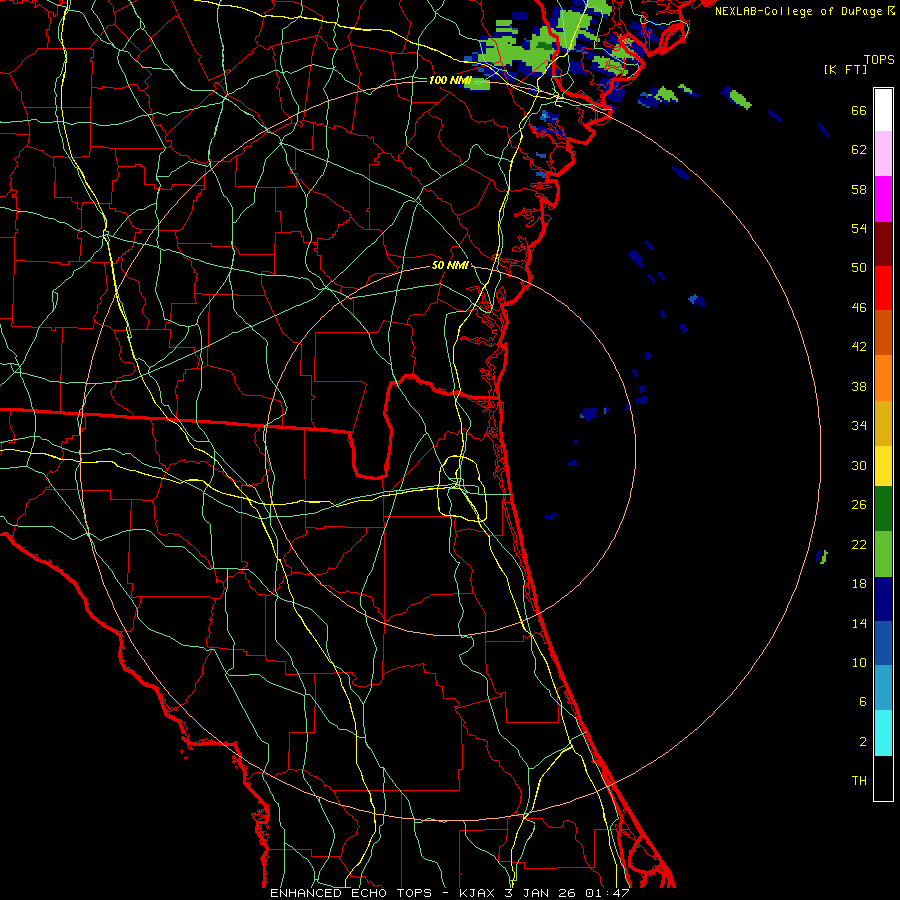Click the 01:47 timestamp text
This screenshot has height=900, width=900.
click(607, 893)
